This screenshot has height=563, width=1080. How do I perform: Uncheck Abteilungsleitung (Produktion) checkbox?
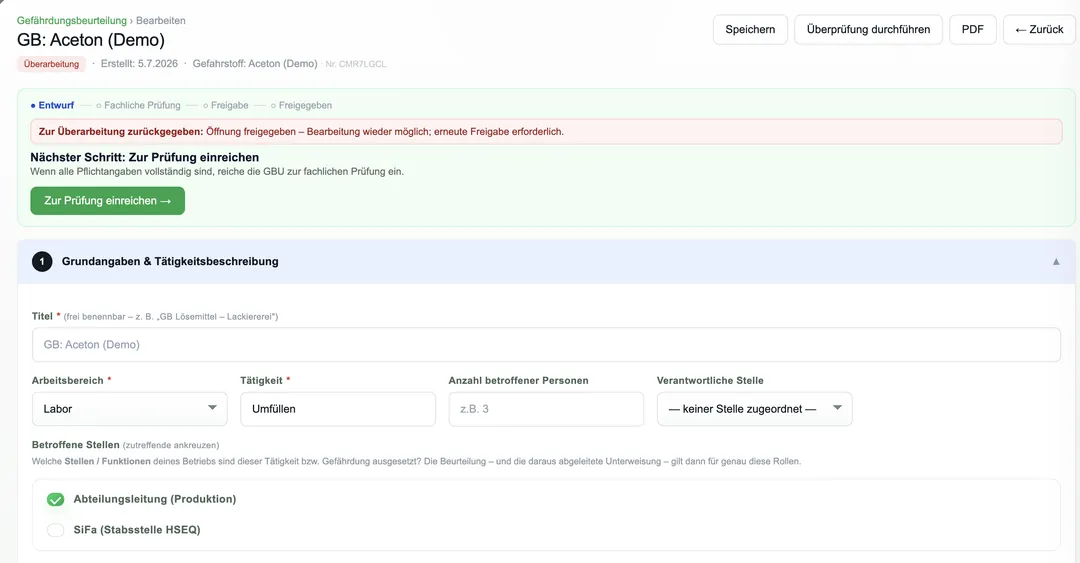click(x=55, y=500)
